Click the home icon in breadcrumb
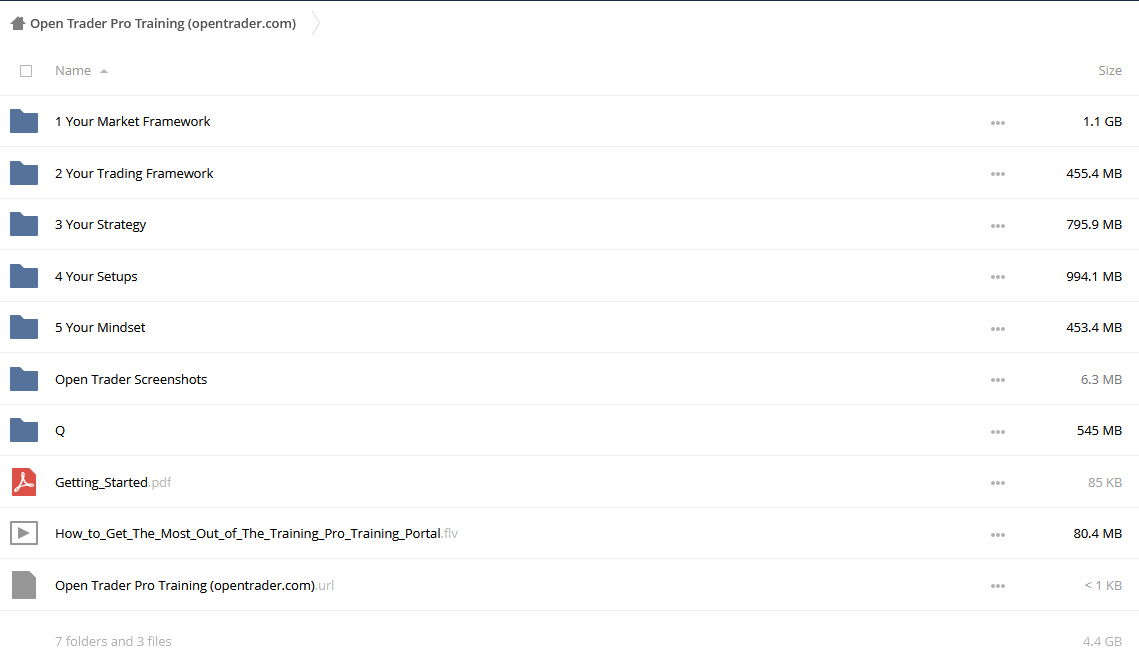Screen dimensions: 1139x659 coord(18,23)
